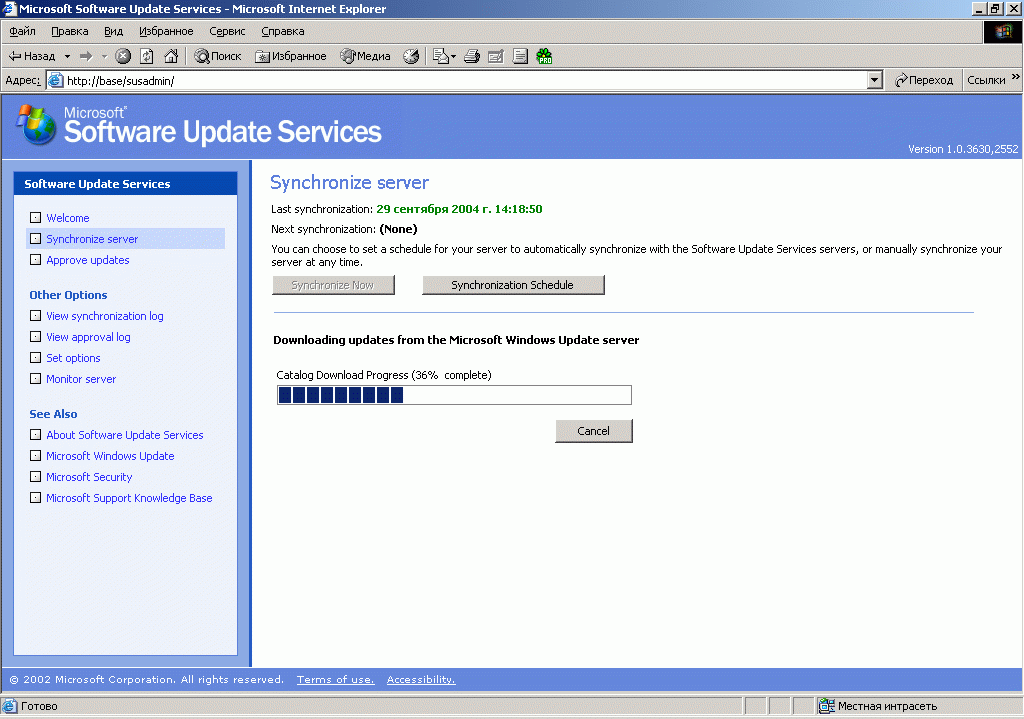Click the Internet Explorer icon in title bar
Image resolution: width=1024 pixels, height=719 pixels.
coord(9,8)
